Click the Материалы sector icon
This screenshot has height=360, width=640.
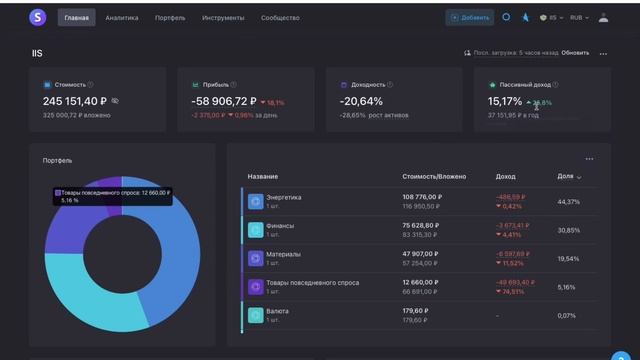coord(256,258)
